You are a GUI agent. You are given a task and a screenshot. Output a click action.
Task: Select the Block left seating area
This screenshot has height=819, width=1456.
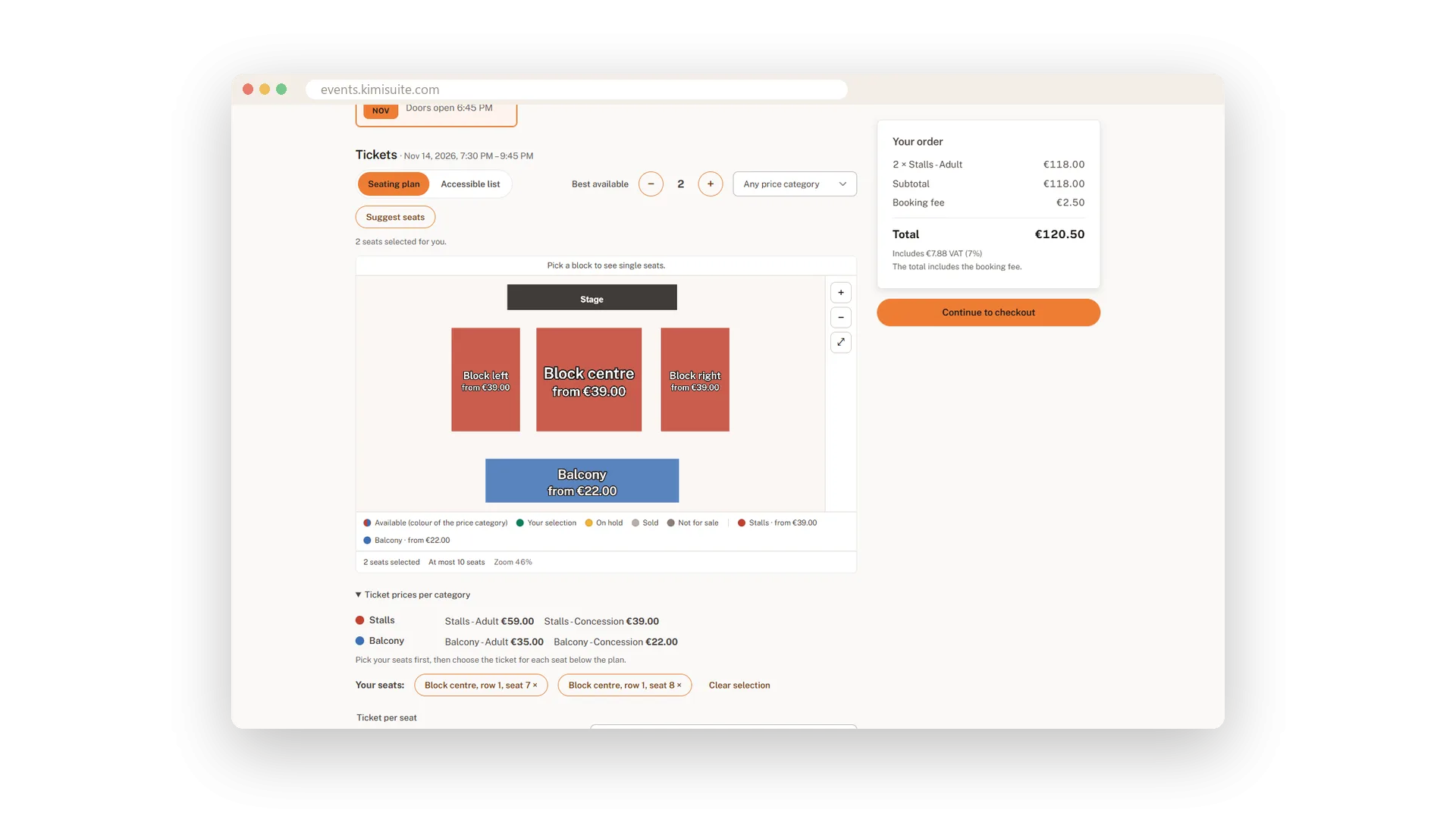(485, 380)
